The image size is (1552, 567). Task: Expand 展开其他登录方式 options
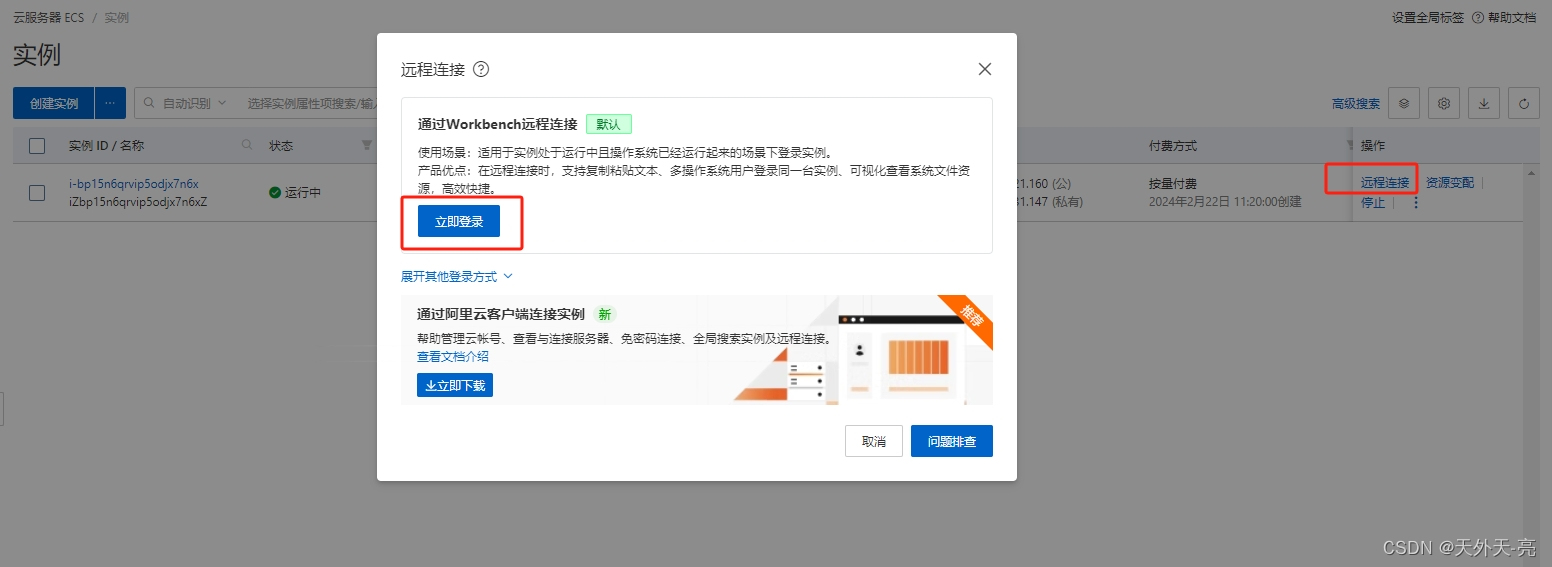456,276
